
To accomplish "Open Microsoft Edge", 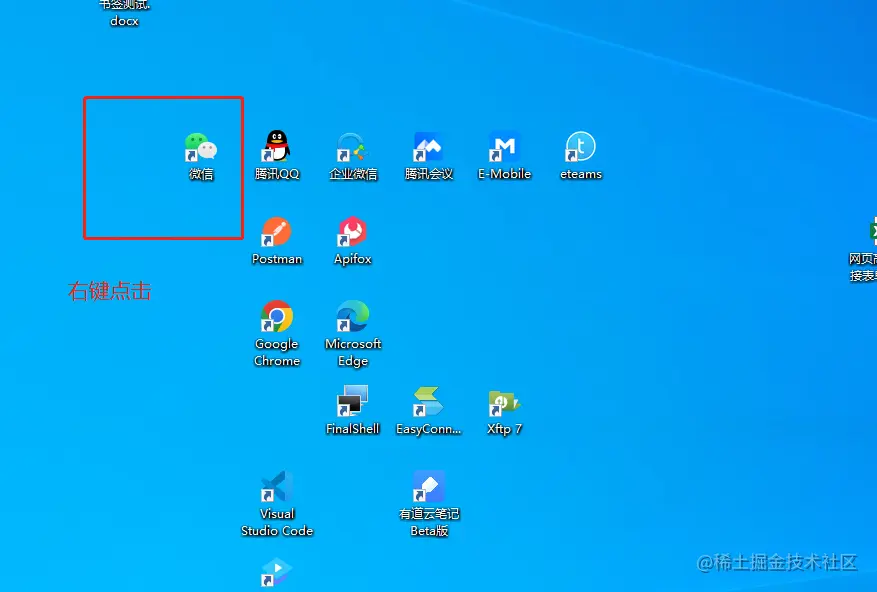I will [x=353, y=317].
